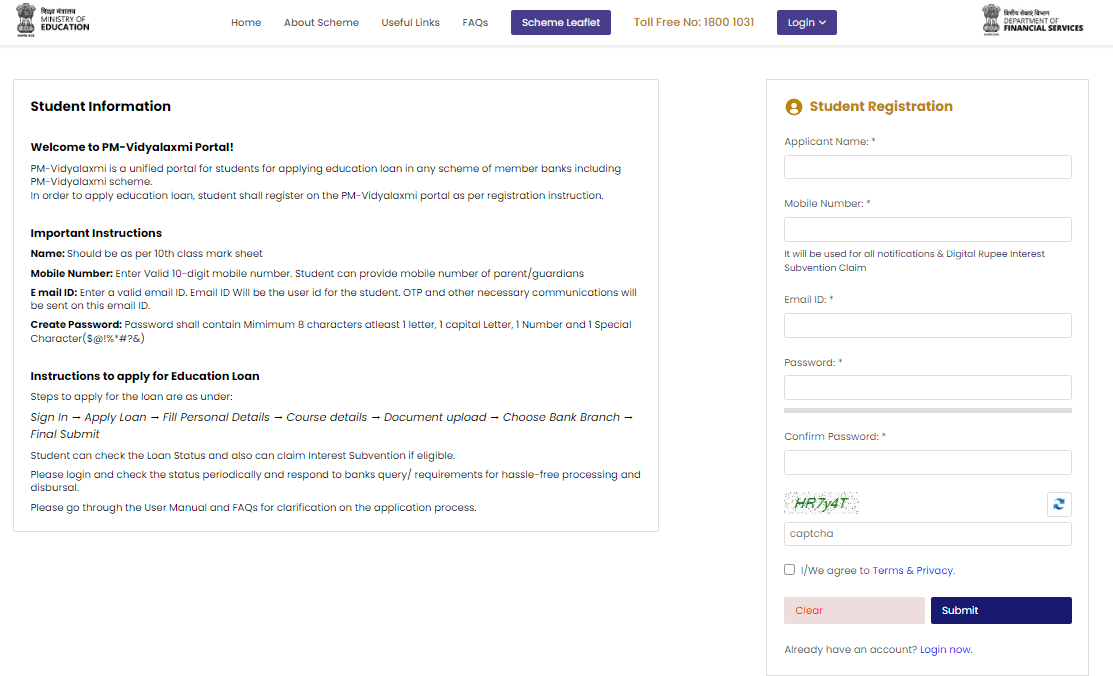This screenshot has width=1113, height=676.
Task: Open the Scheme Leaflet
Action: pyautogui.click(x=560, y=22)
